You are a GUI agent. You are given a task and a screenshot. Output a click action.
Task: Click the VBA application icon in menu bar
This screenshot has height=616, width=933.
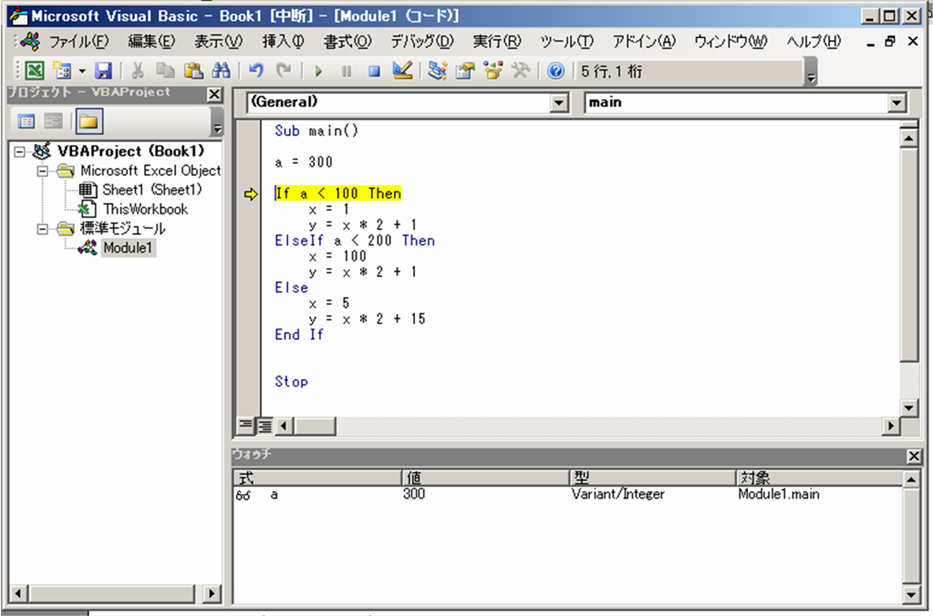(28, 42)
